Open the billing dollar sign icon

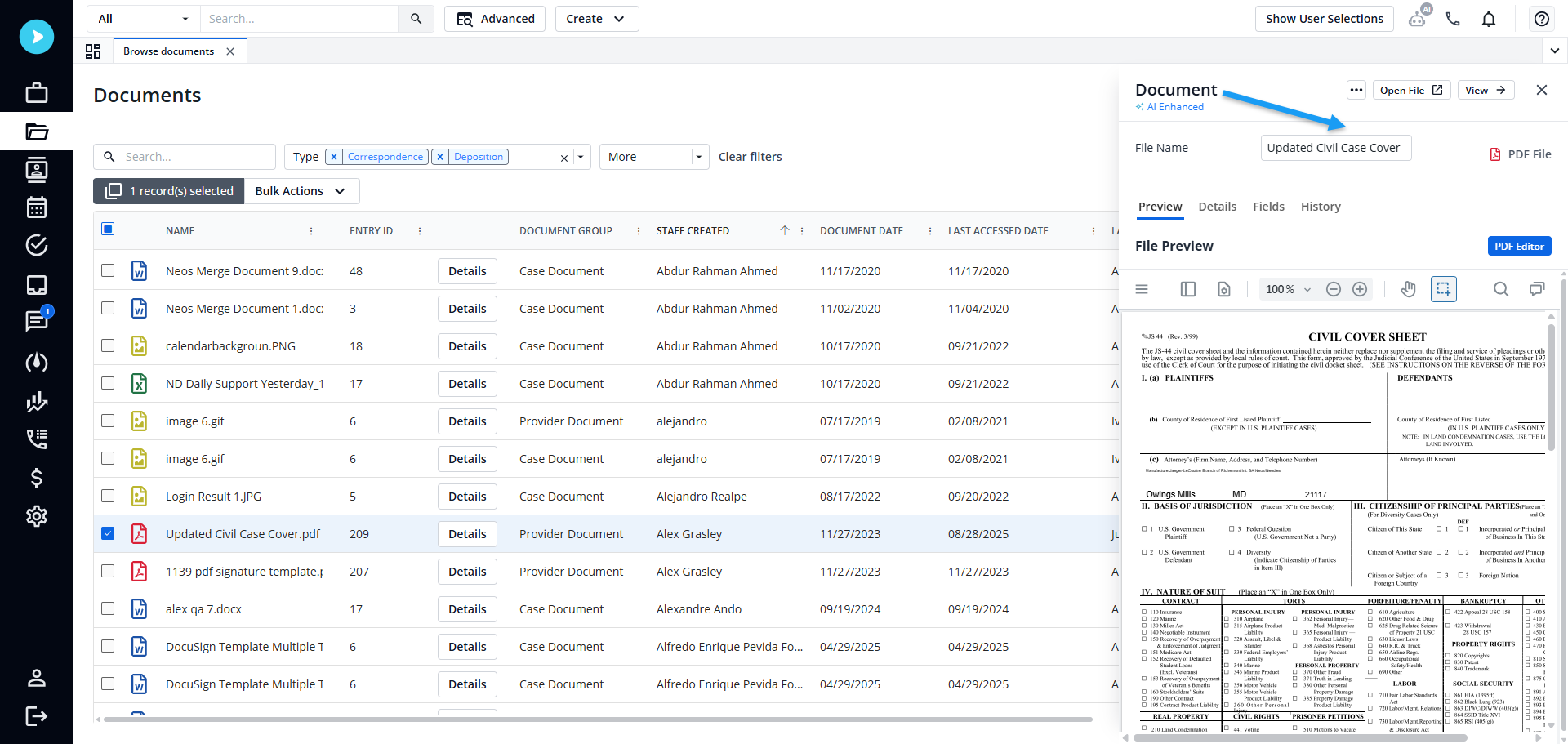coord(37,478)
